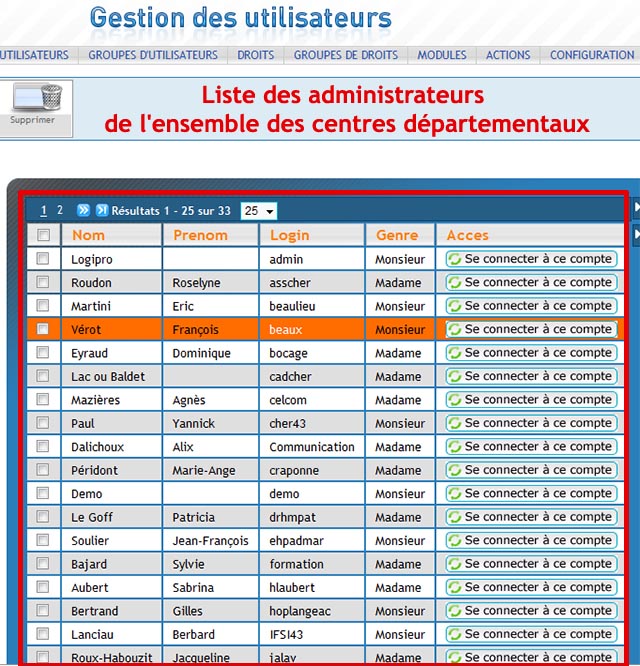Check the Logipro admin row checkbox

point(42,258)
